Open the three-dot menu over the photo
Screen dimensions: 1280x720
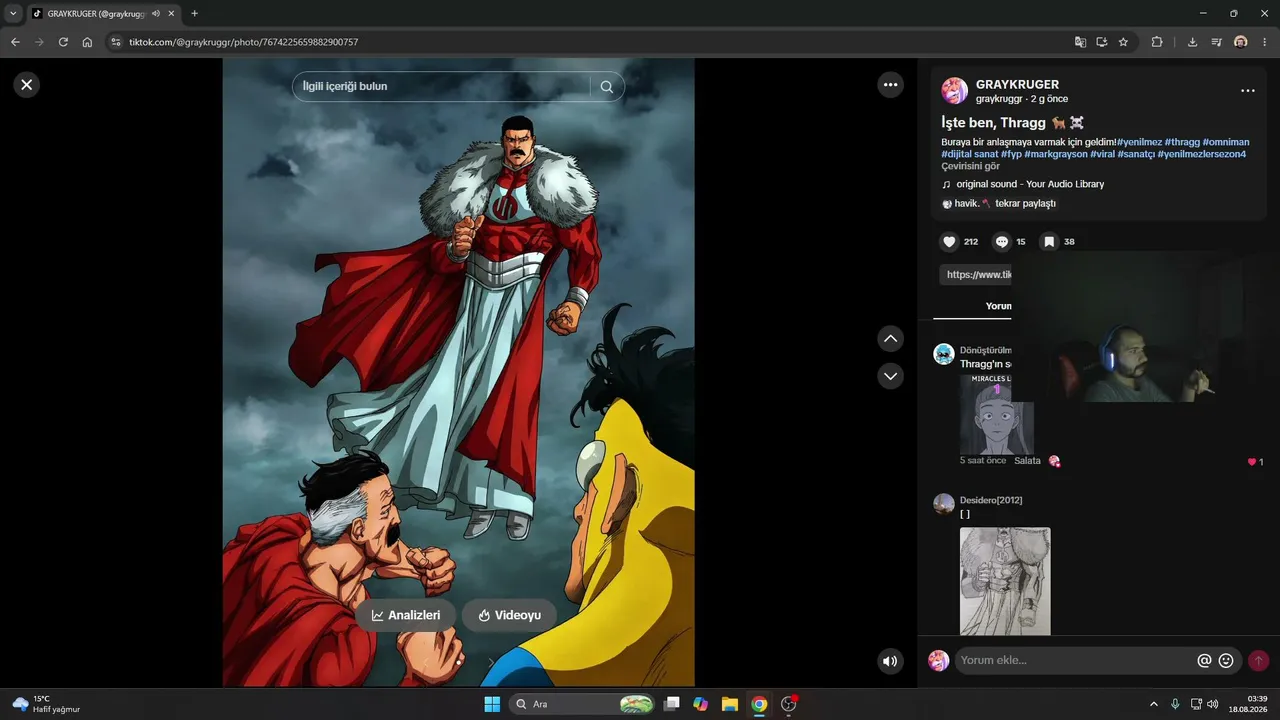(891, 85)
